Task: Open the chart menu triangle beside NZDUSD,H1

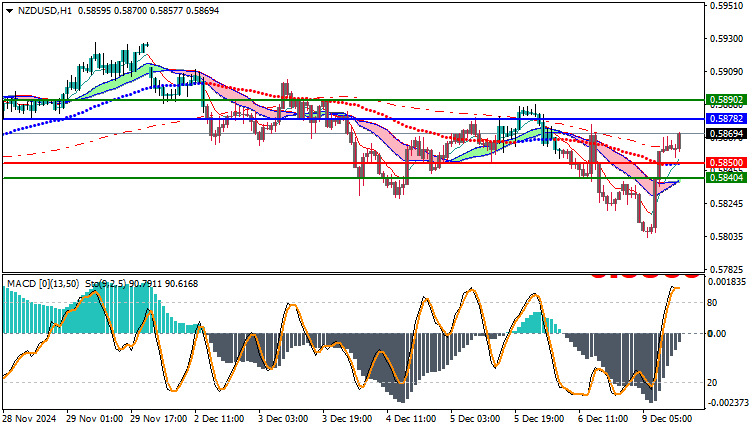Action: [x=10, y=11]
